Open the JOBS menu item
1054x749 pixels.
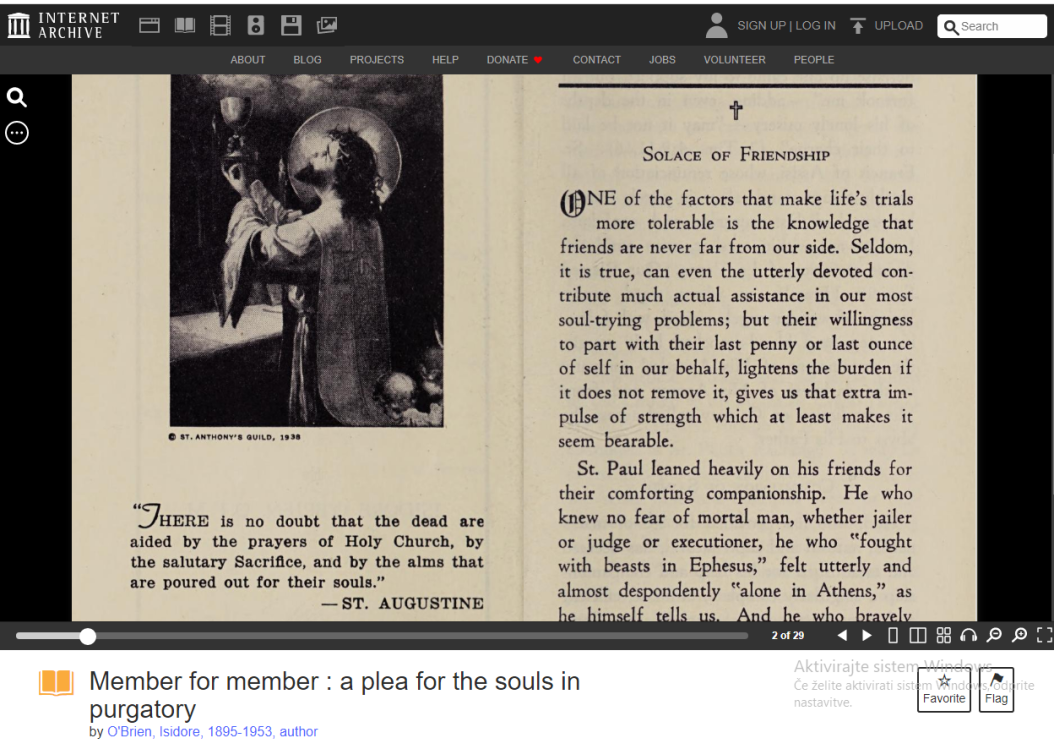[662, 60]
